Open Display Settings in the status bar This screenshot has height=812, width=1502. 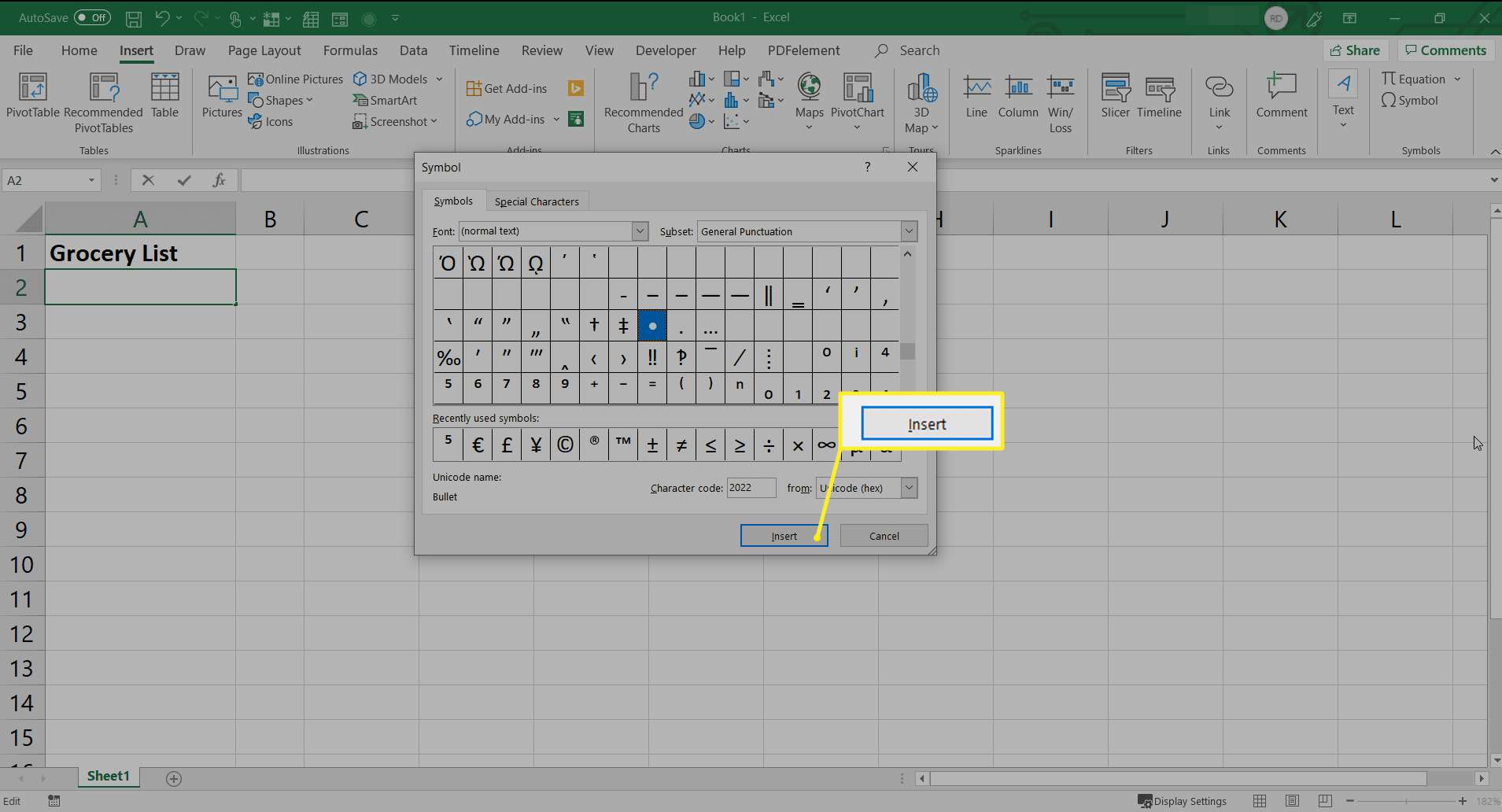pyautogui.click(x=1182, y=801)
